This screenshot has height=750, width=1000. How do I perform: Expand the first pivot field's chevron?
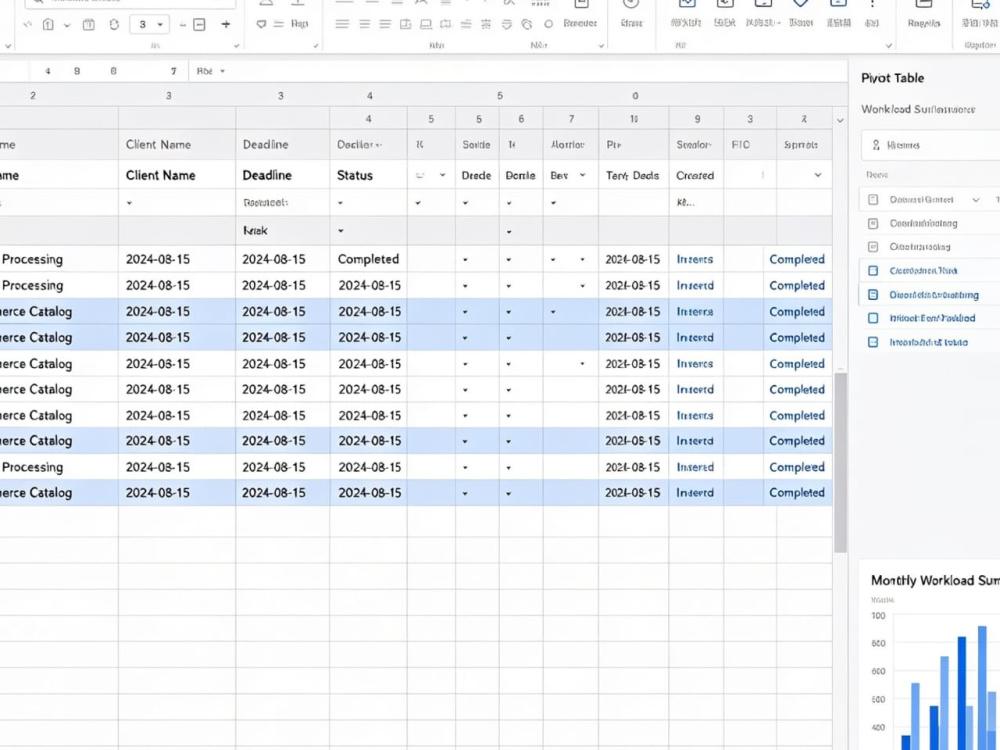pyautogui.click(x=976, y=200)
